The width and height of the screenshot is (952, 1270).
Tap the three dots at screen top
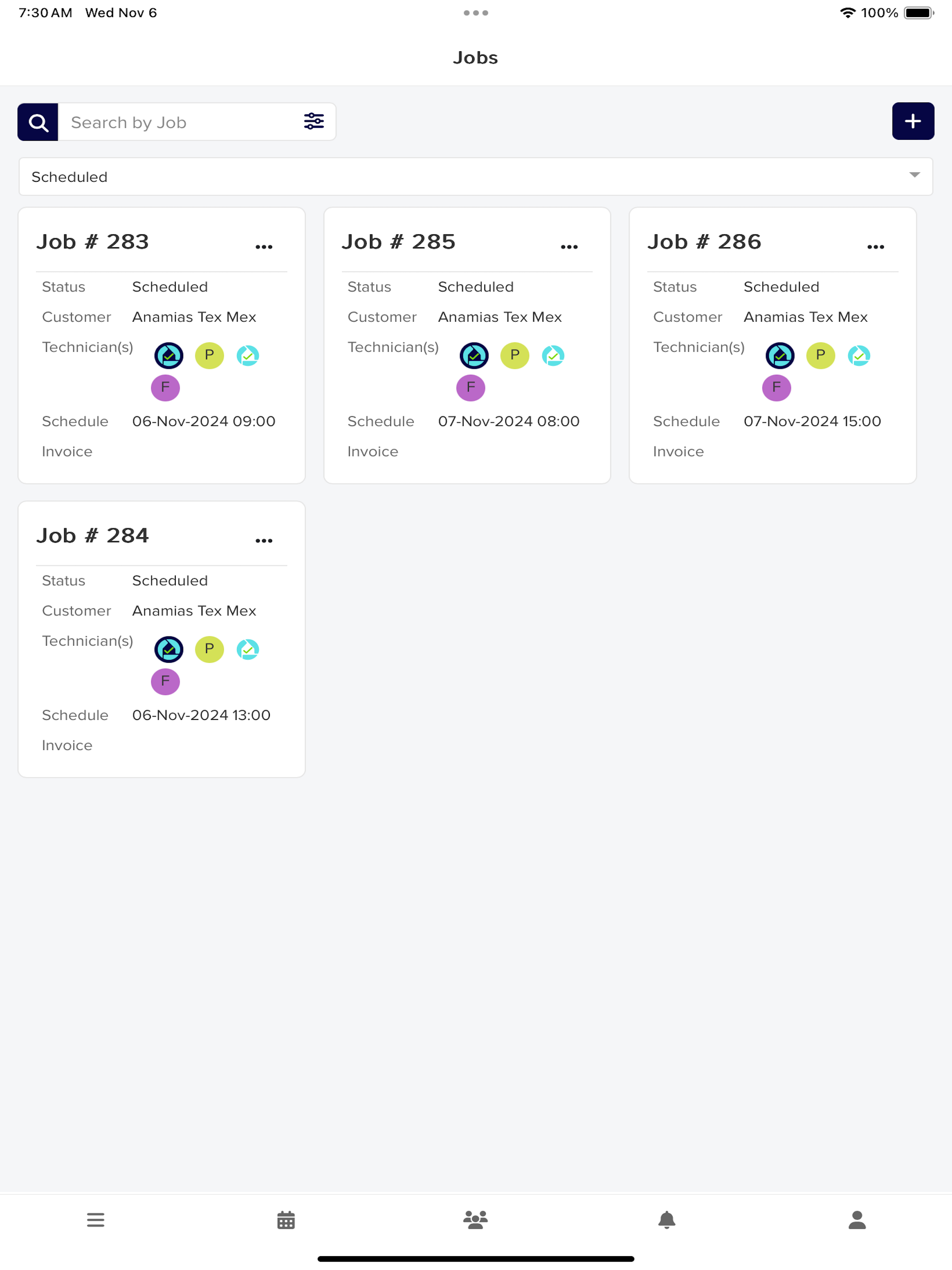(x=476, y=12)
